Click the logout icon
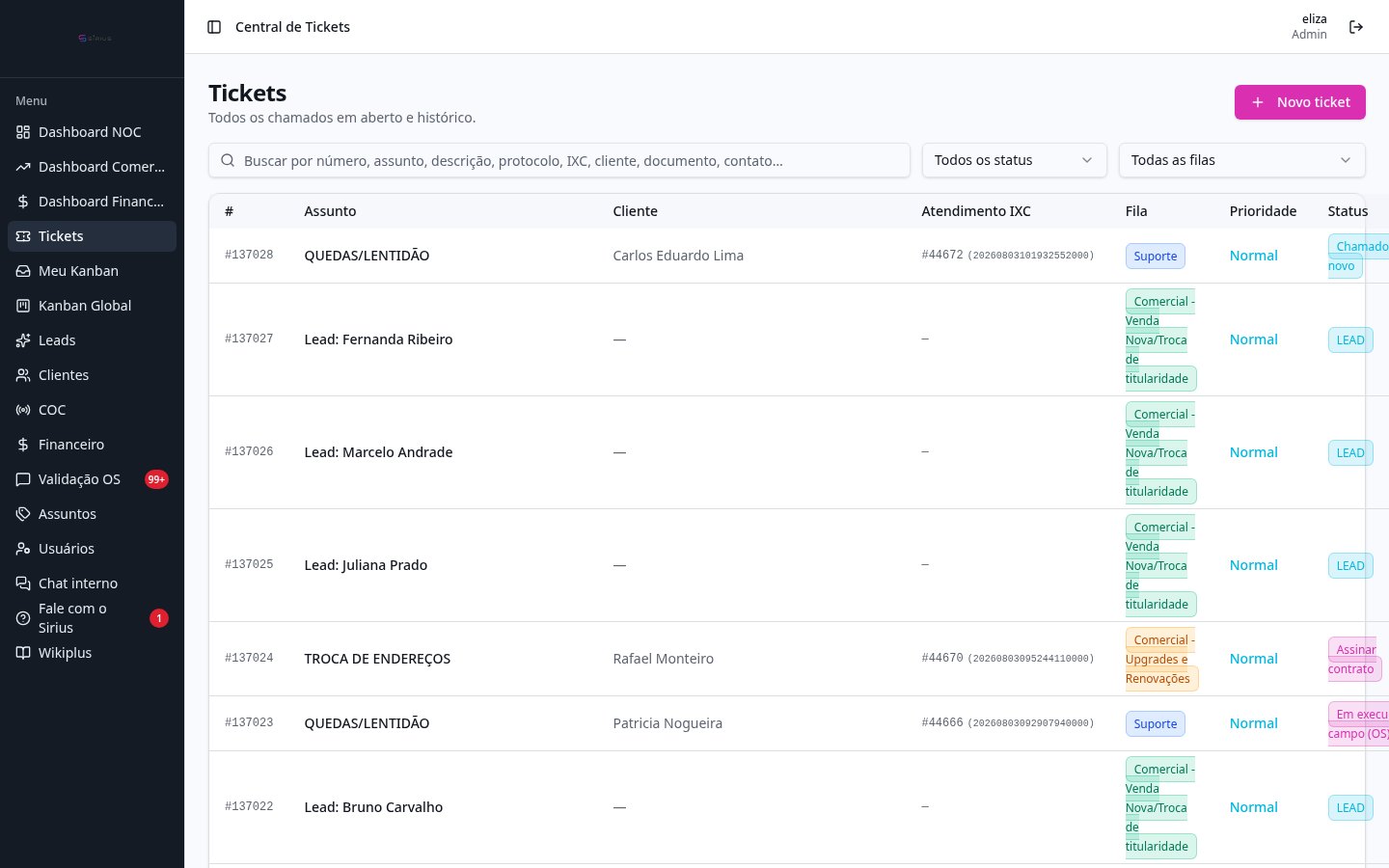 pos(1356,27)
